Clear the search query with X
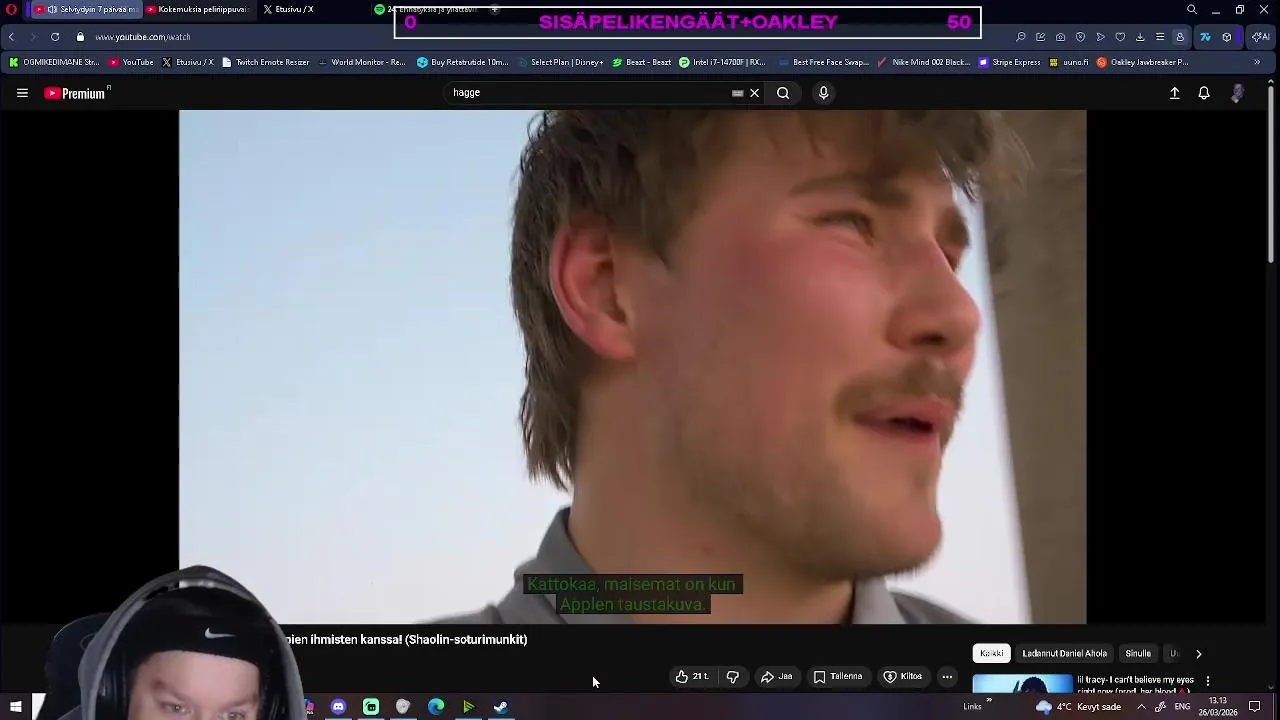The height and width of the screenshot is (720, 1280). point(755,93)
